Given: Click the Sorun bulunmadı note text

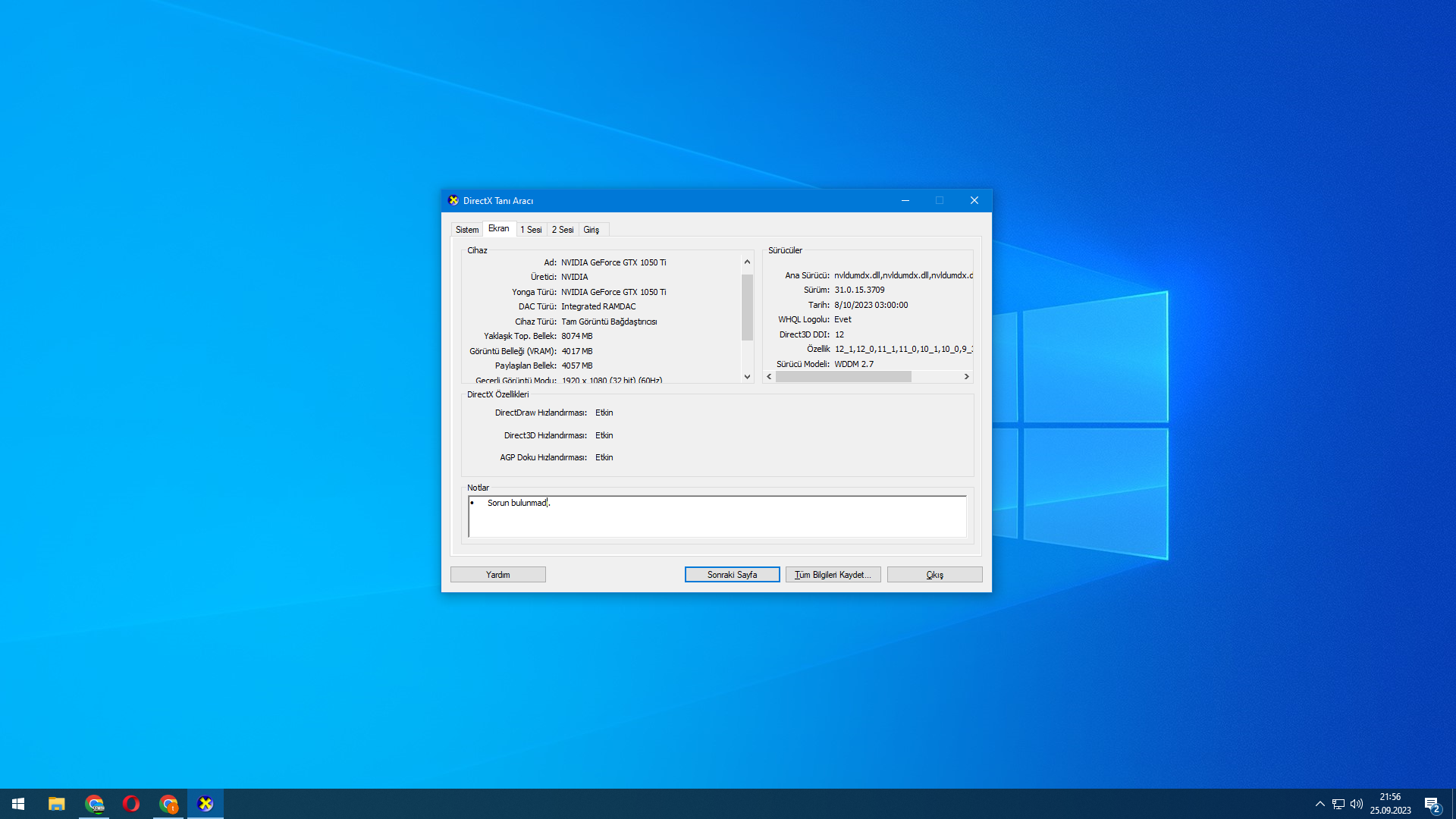Looking at the screenshot, I should 519,504.
